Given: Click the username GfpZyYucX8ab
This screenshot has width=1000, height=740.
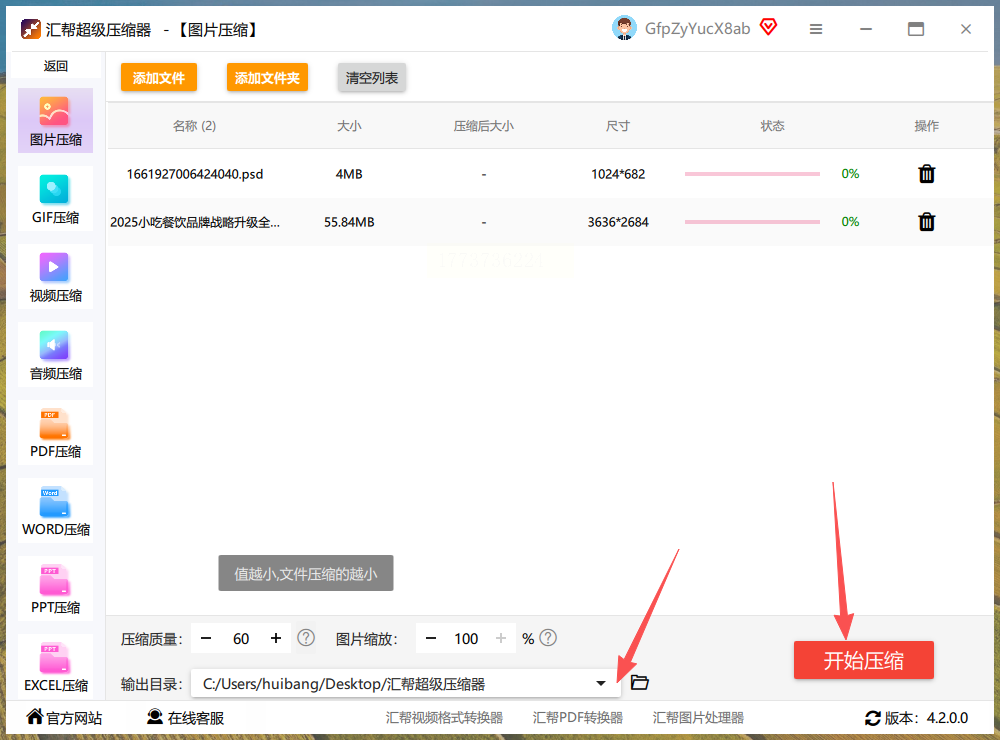Looking at the screenshot, I should (x=697, y=29).
